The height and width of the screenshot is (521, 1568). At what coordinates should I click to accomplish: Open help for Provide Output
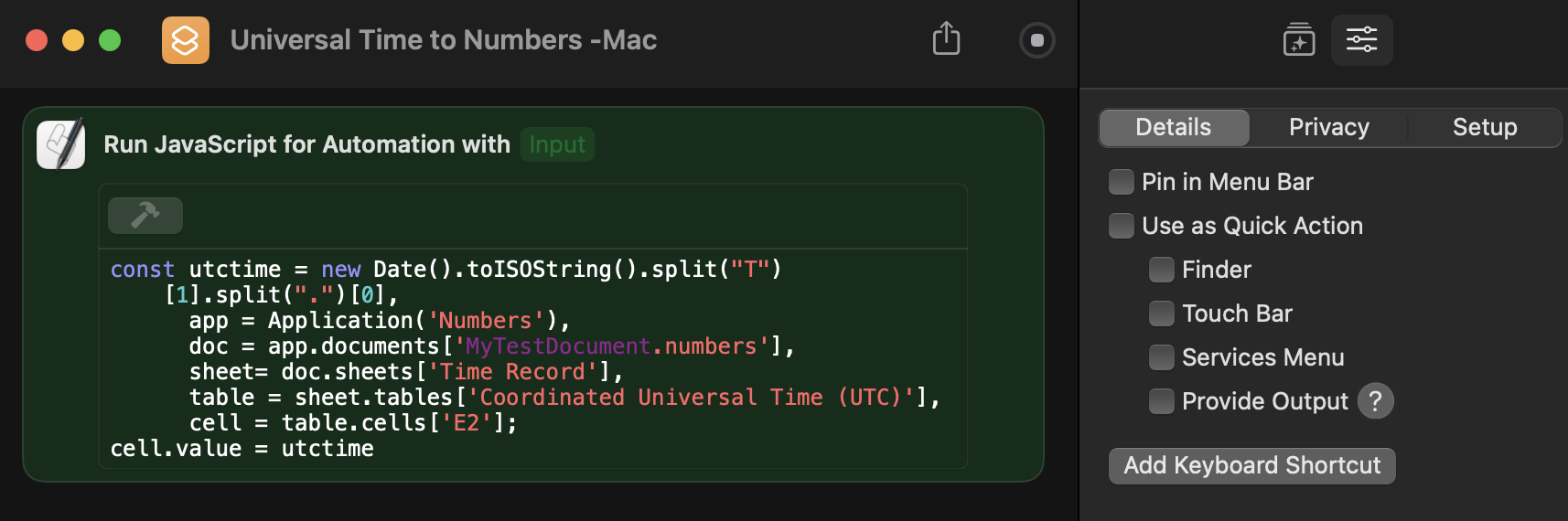point(1375,401)
